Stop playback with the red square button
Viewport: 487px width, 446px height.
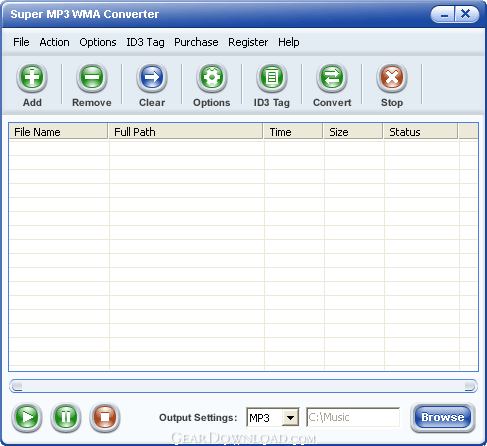(105, 417)
